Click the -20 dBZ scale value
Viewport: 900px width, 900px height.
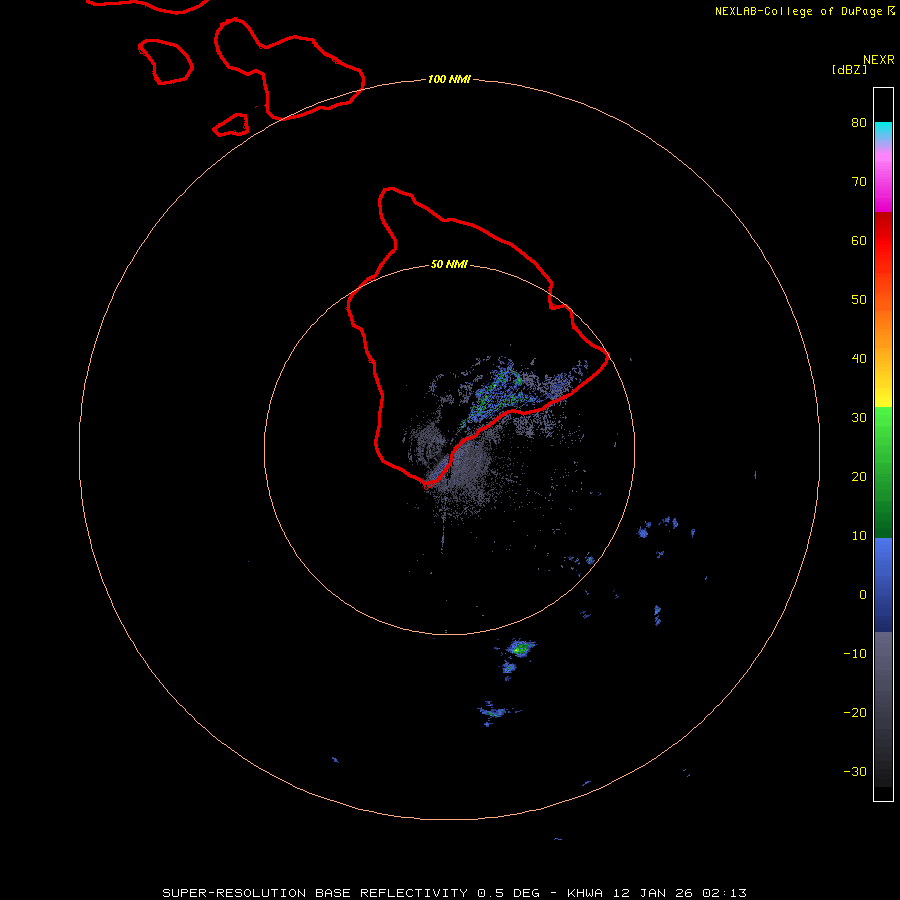click(855, 712)
